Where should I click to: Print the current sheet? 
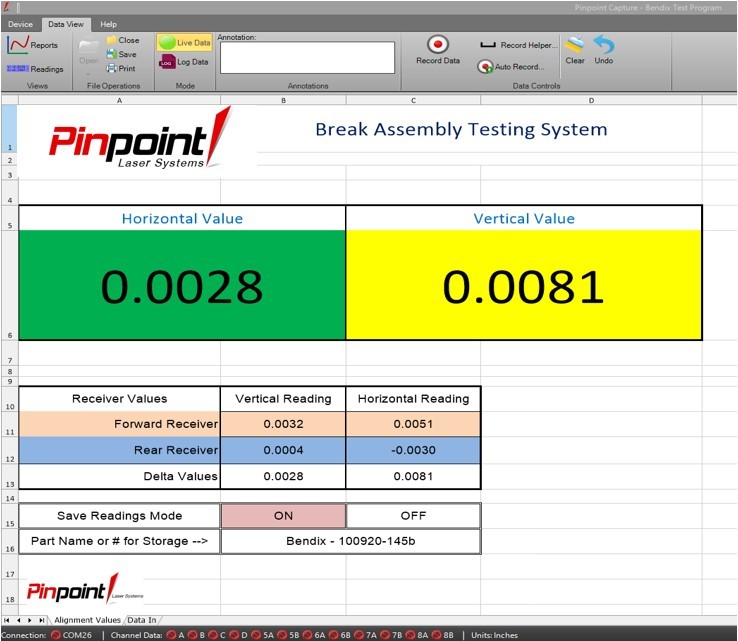tap(121, 68)
